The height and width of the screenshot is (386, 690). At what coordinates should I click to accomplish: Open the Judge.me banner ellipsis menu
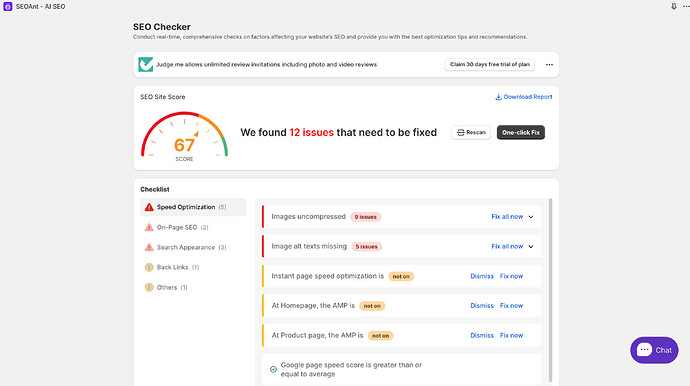tap(549, 65)
